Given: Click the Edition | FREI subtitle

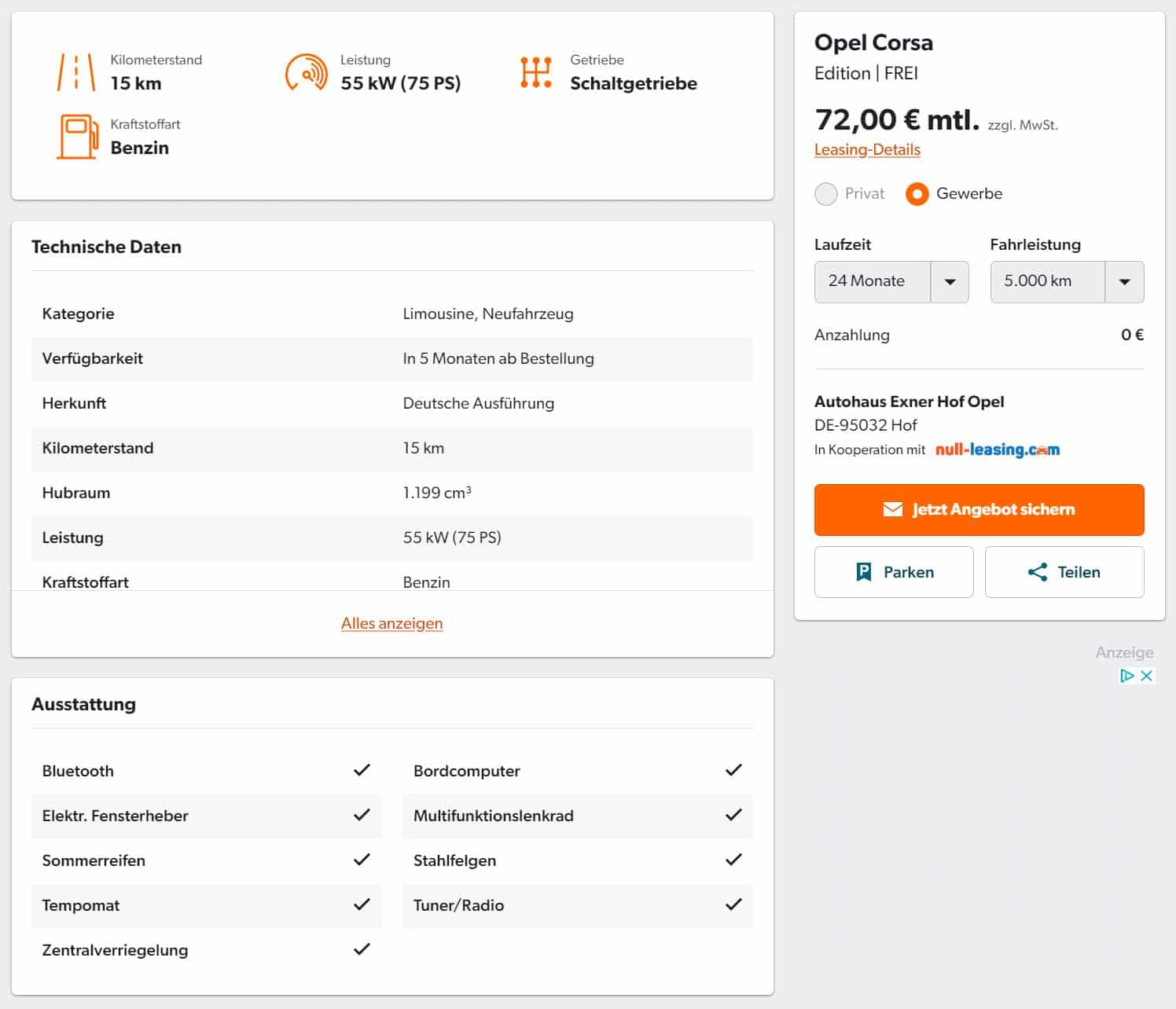Looking at the screenshot, I should (x=866, y=73).
